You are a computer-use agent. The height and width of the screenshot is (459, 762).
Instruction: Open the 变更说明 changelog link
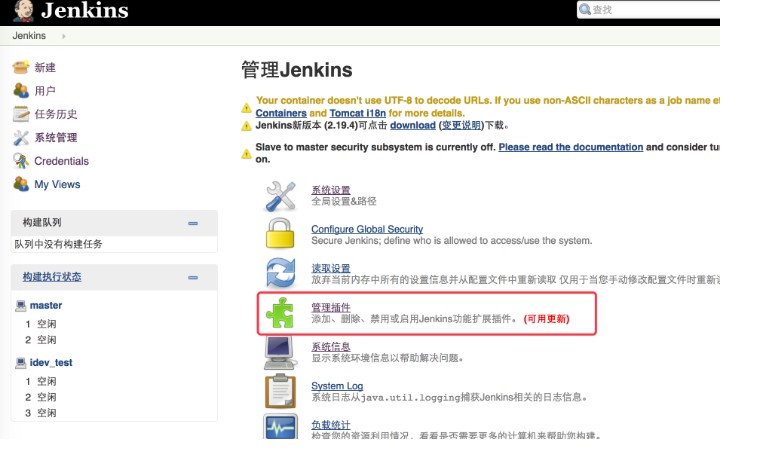coord(461,125)
